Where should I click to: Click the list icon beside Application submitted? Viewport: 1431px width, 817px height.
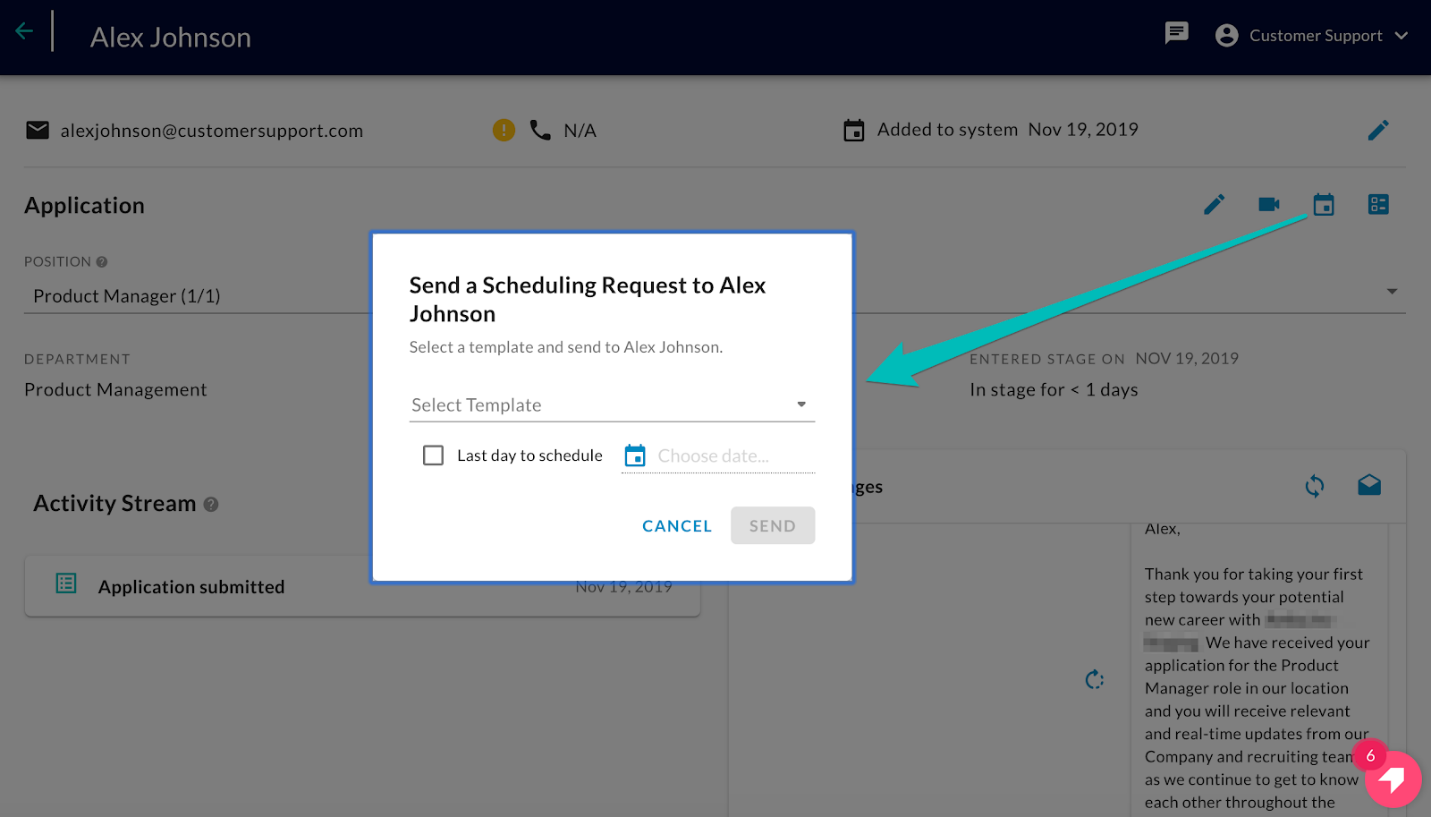pyautogui.click(x=66, y=584)
